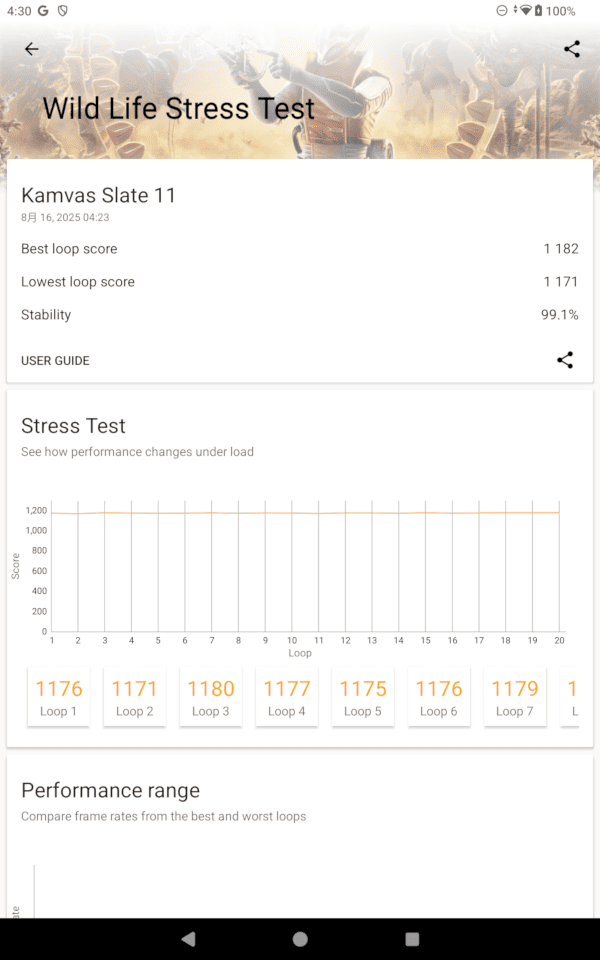
Task: Tap the Best loop score row
Action: point(299,249)
